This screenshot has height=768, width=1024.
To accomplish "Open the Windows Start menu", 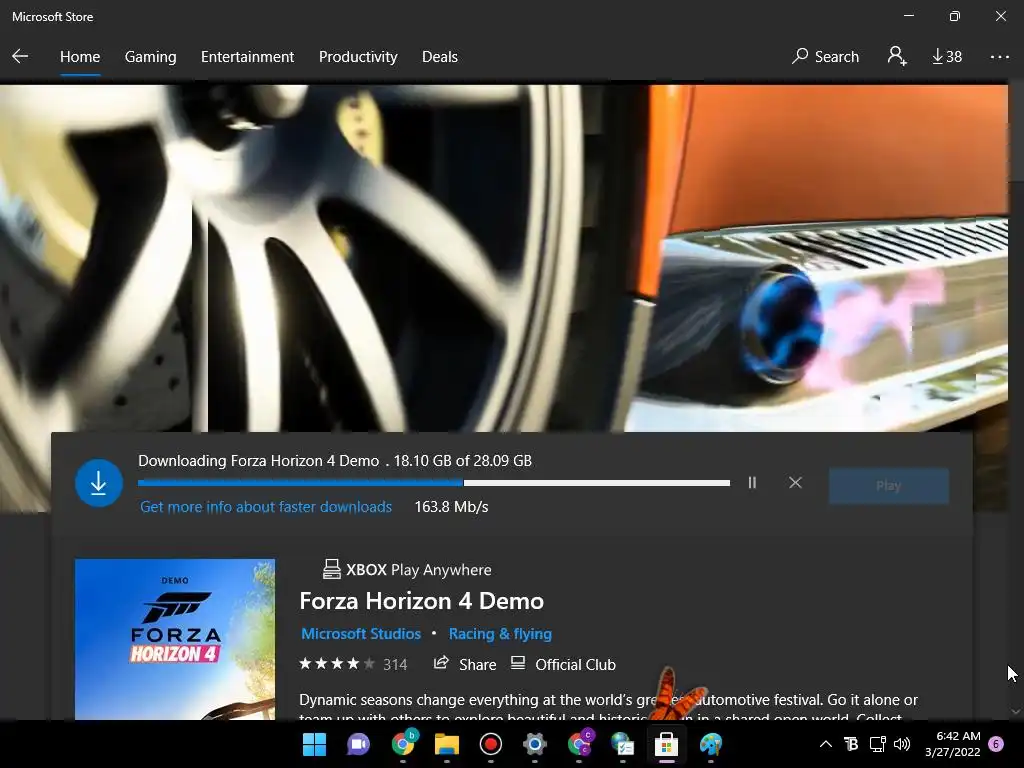I will [314, 744].
